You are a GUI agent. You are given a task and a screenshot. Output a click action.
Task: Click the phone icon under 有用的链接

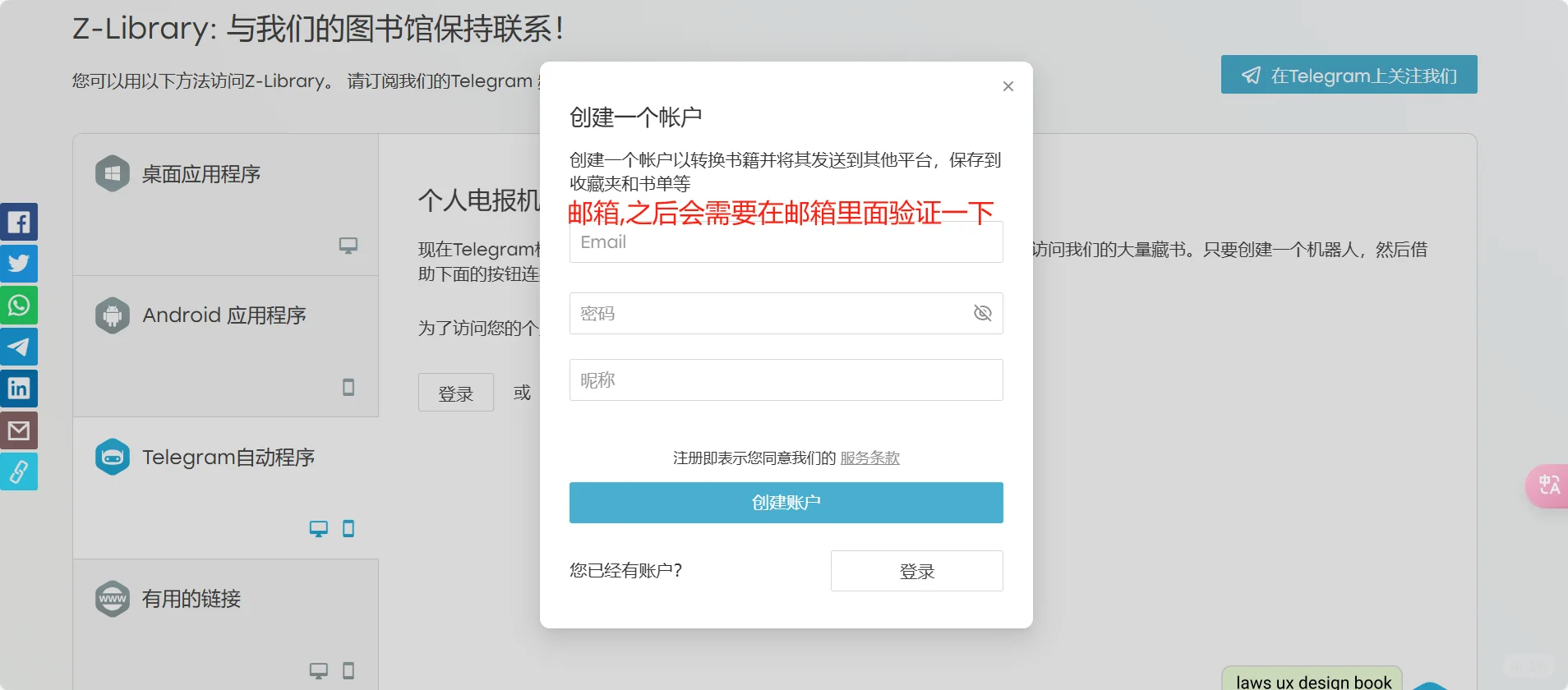(x=348, y=671)
